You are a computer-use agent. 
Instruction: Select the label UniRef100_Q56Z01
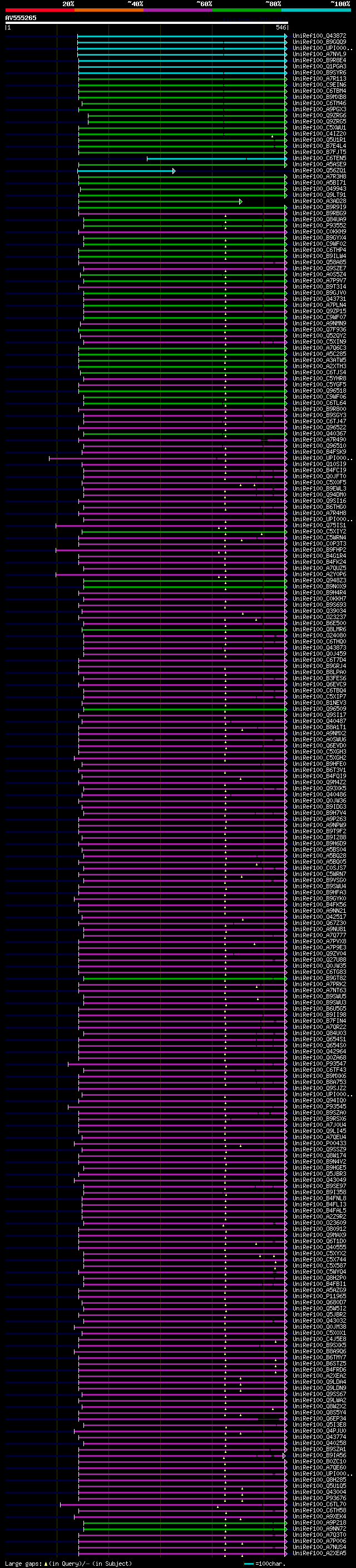(319, 170)
